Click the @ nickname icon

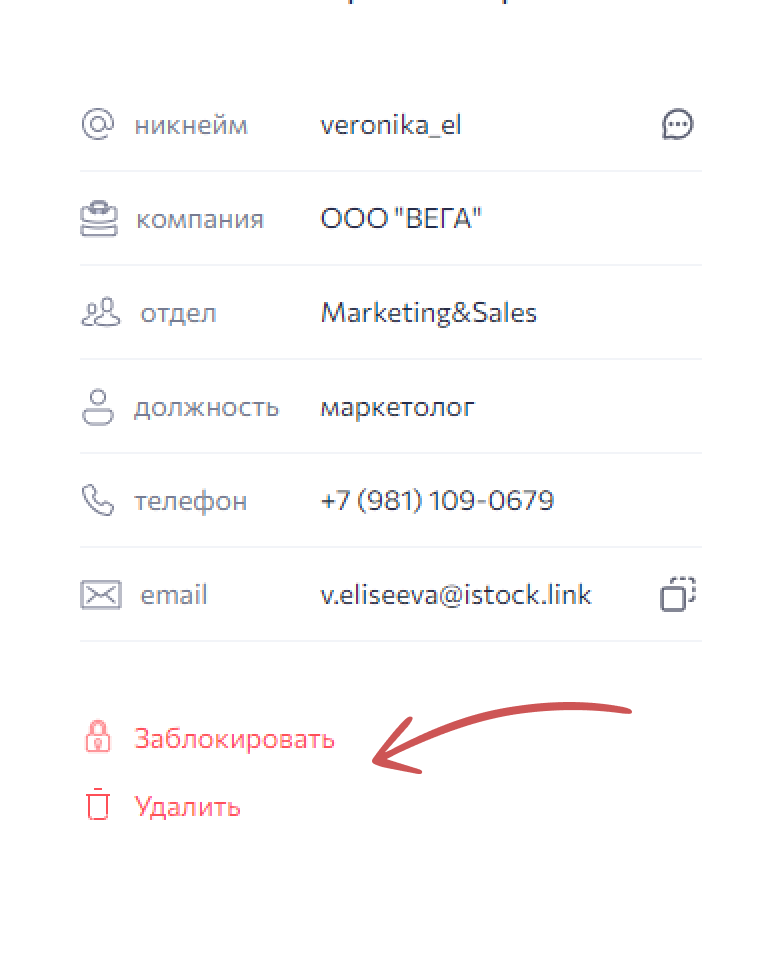point(97,125)
